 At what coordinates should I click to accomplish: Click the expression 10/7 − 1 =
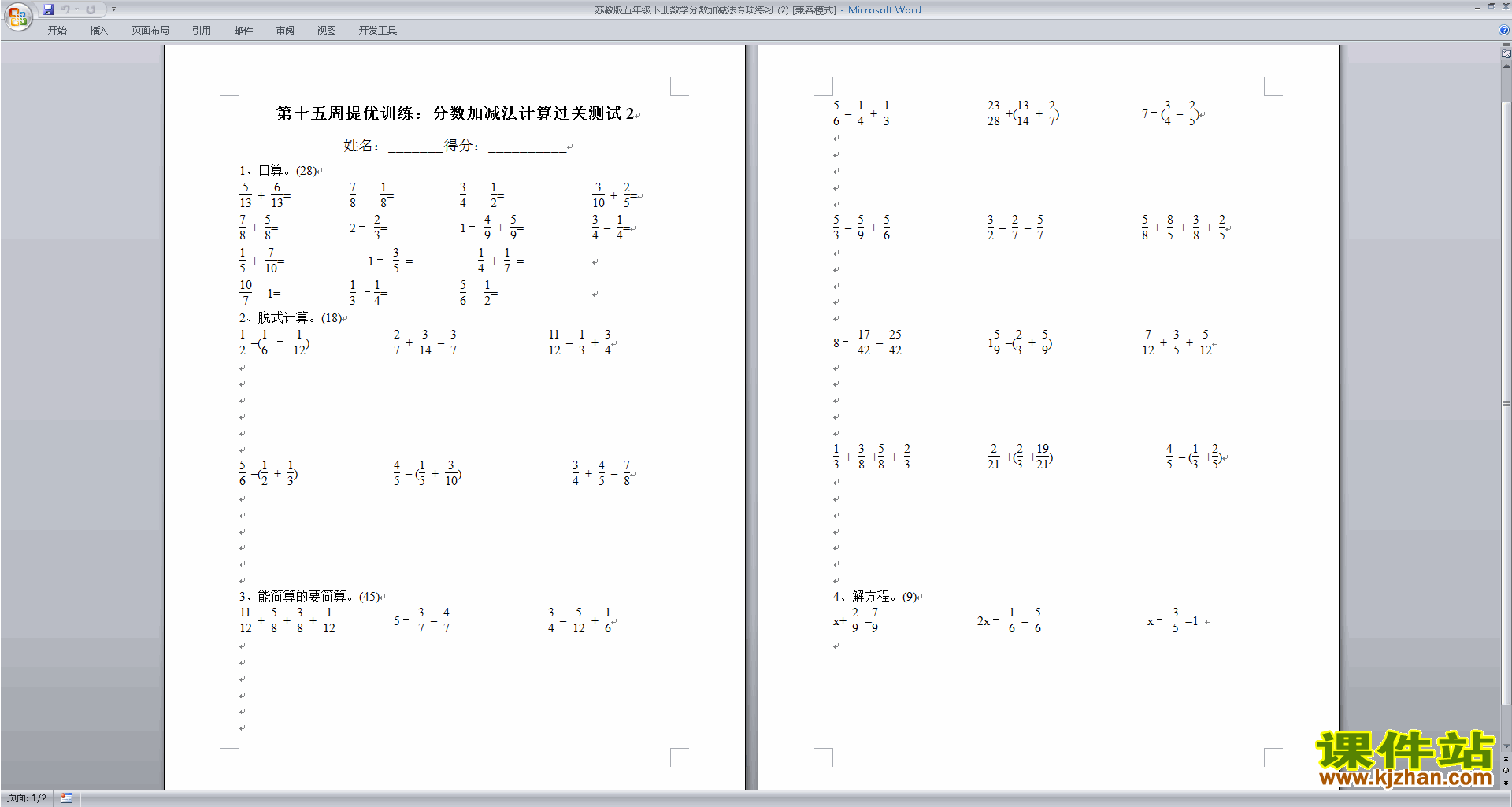coord(260,293)
